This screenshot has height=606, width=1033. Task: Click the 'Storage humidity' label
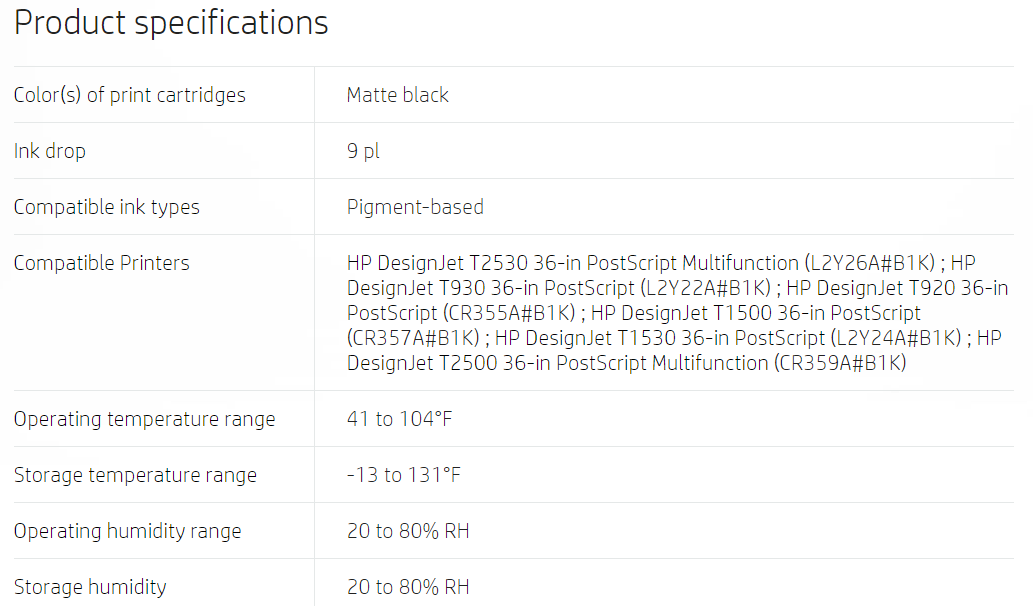90,587
